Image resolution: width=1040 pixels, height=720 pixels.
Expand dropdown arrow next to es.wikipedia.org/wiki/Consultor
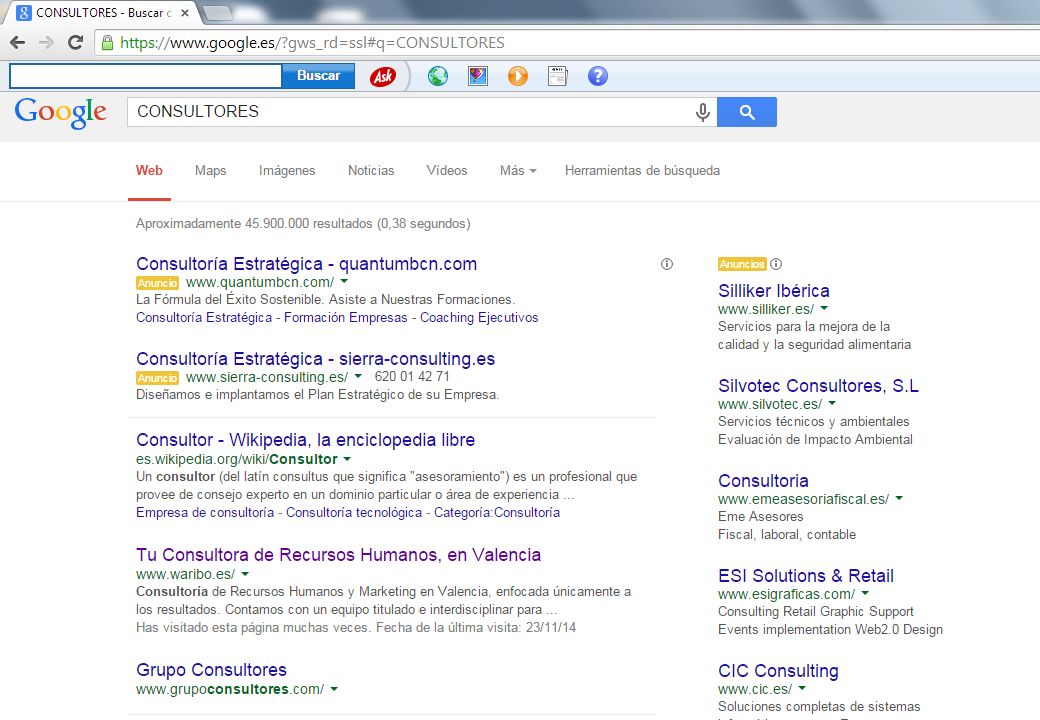click(347, 459)
